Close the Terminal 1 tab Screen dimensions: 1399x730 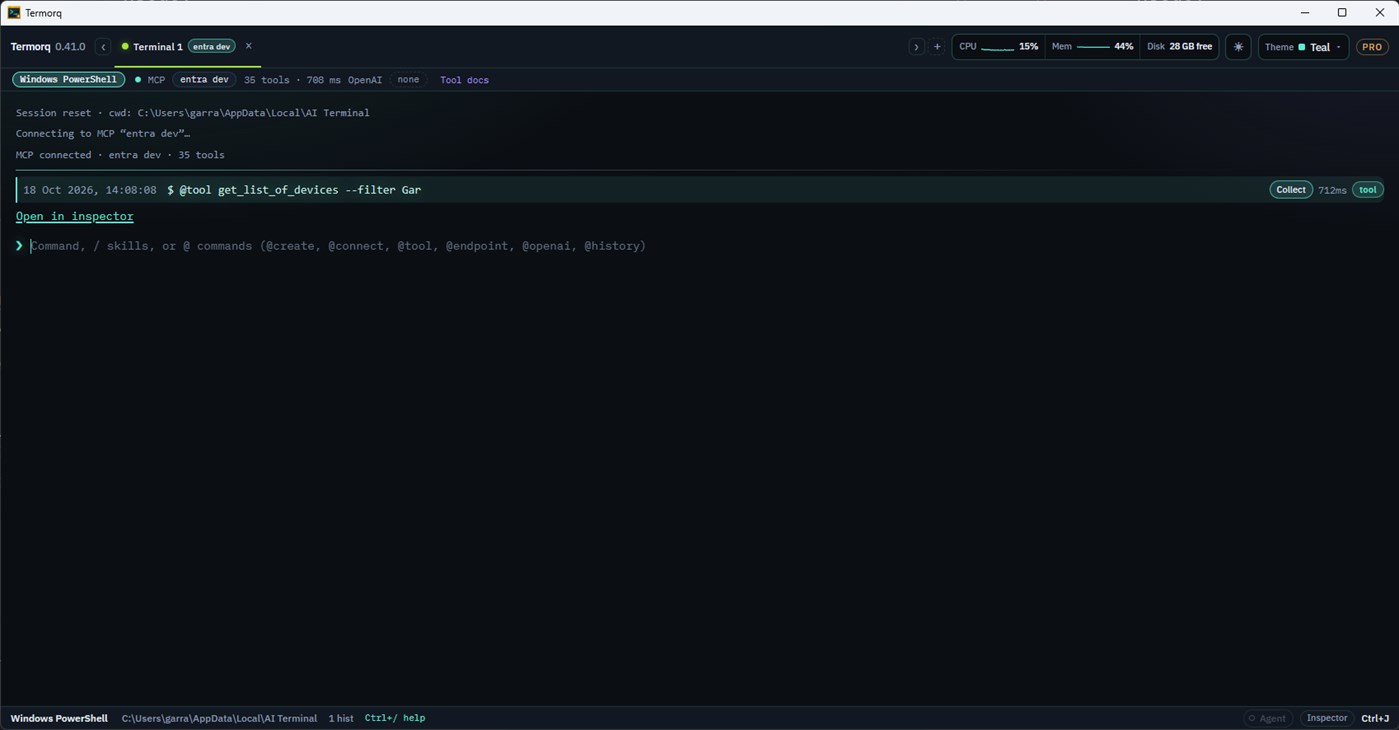tap(249, 46)
